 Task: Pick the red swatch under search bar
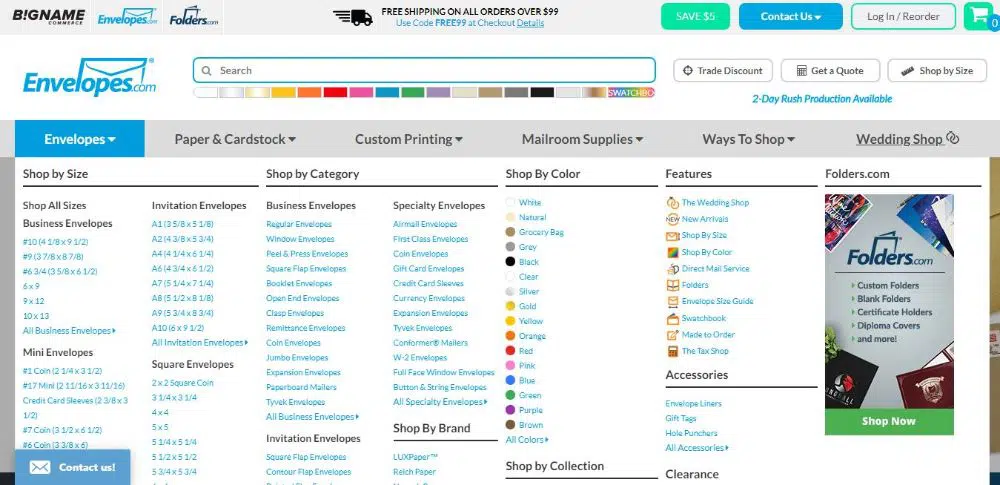tap(335, 93)
